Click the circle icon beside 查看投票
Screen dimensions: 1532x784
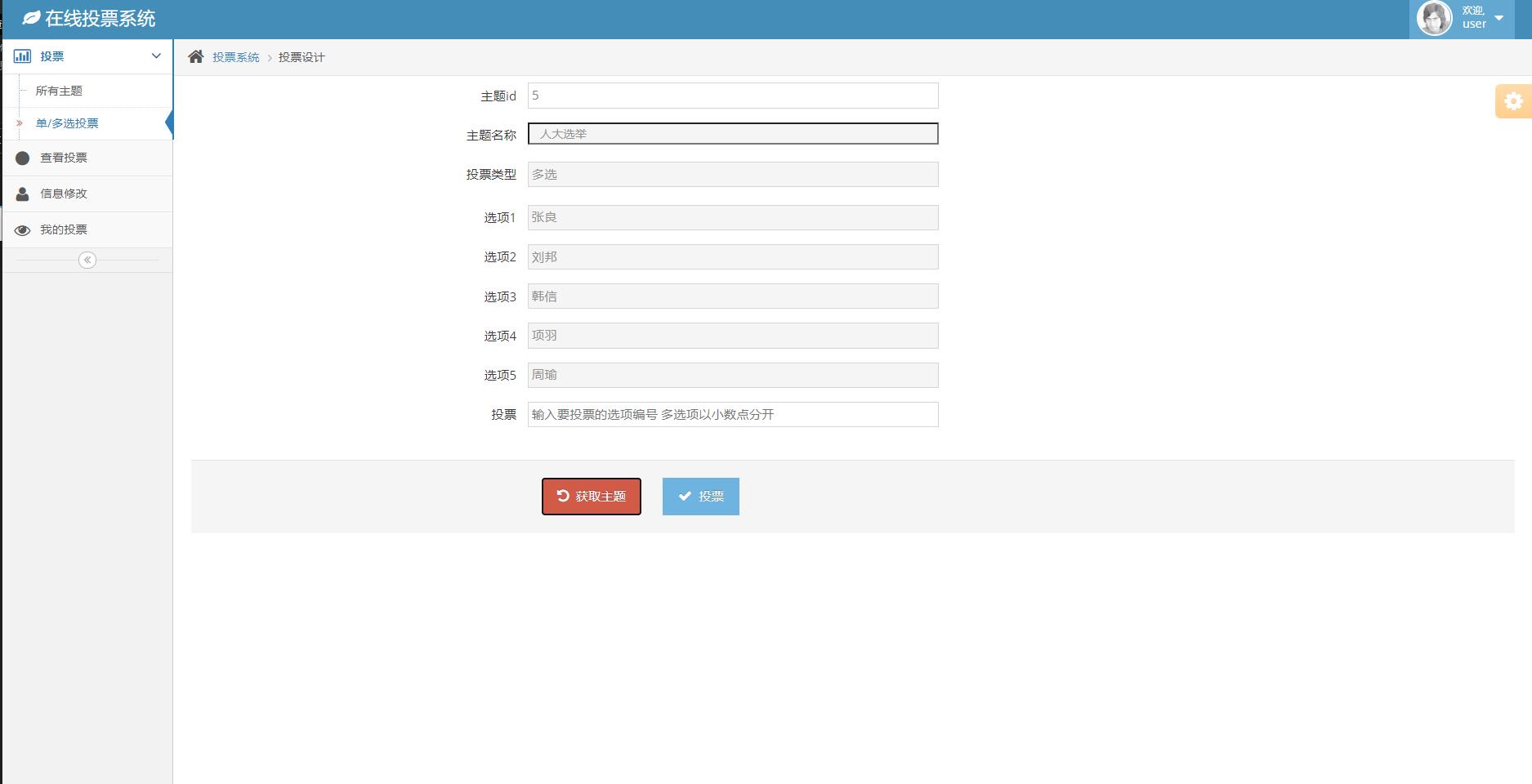click(x=22, y=158)
